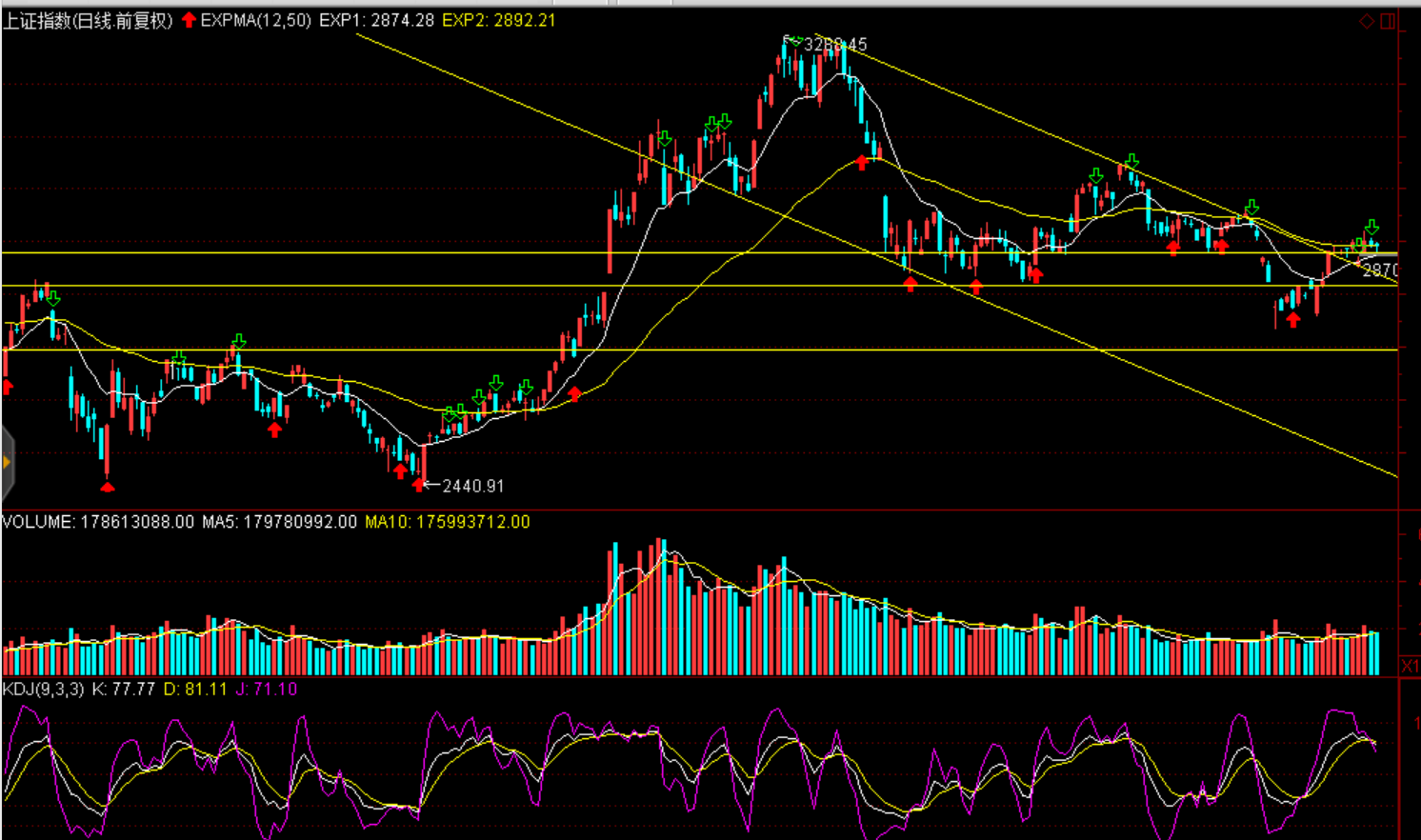Viewport: 1421px width, 840px height.
Task: Expand the side panel via left edge handle
Action: [7, 463]
